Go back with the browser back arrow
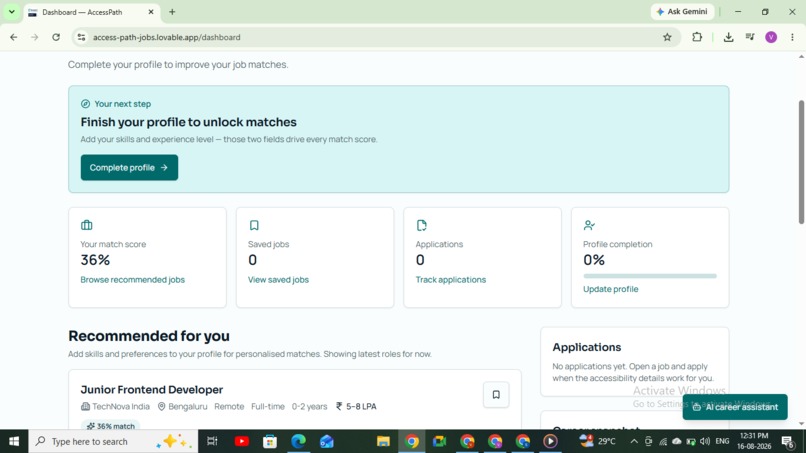The height and width of the screenshot is (453, 806). tap(14, 37)
